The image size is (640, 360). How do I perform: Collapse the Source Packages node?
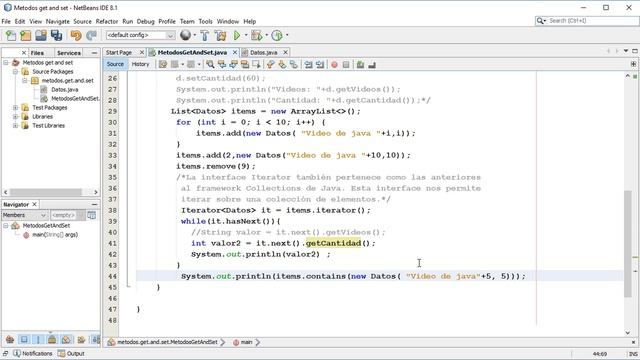pyautogui.click(x=16, y=71)
